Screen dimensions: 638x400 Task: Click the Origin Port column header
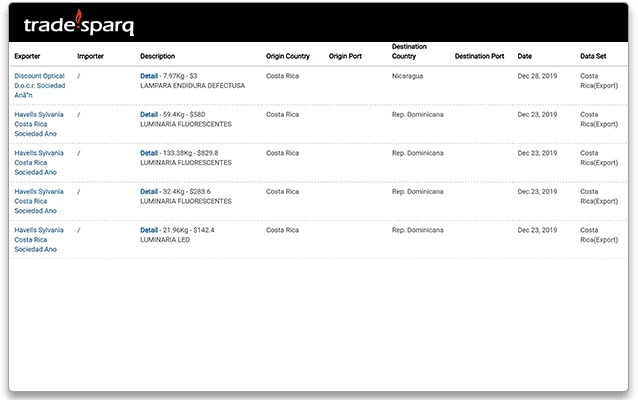345,56
